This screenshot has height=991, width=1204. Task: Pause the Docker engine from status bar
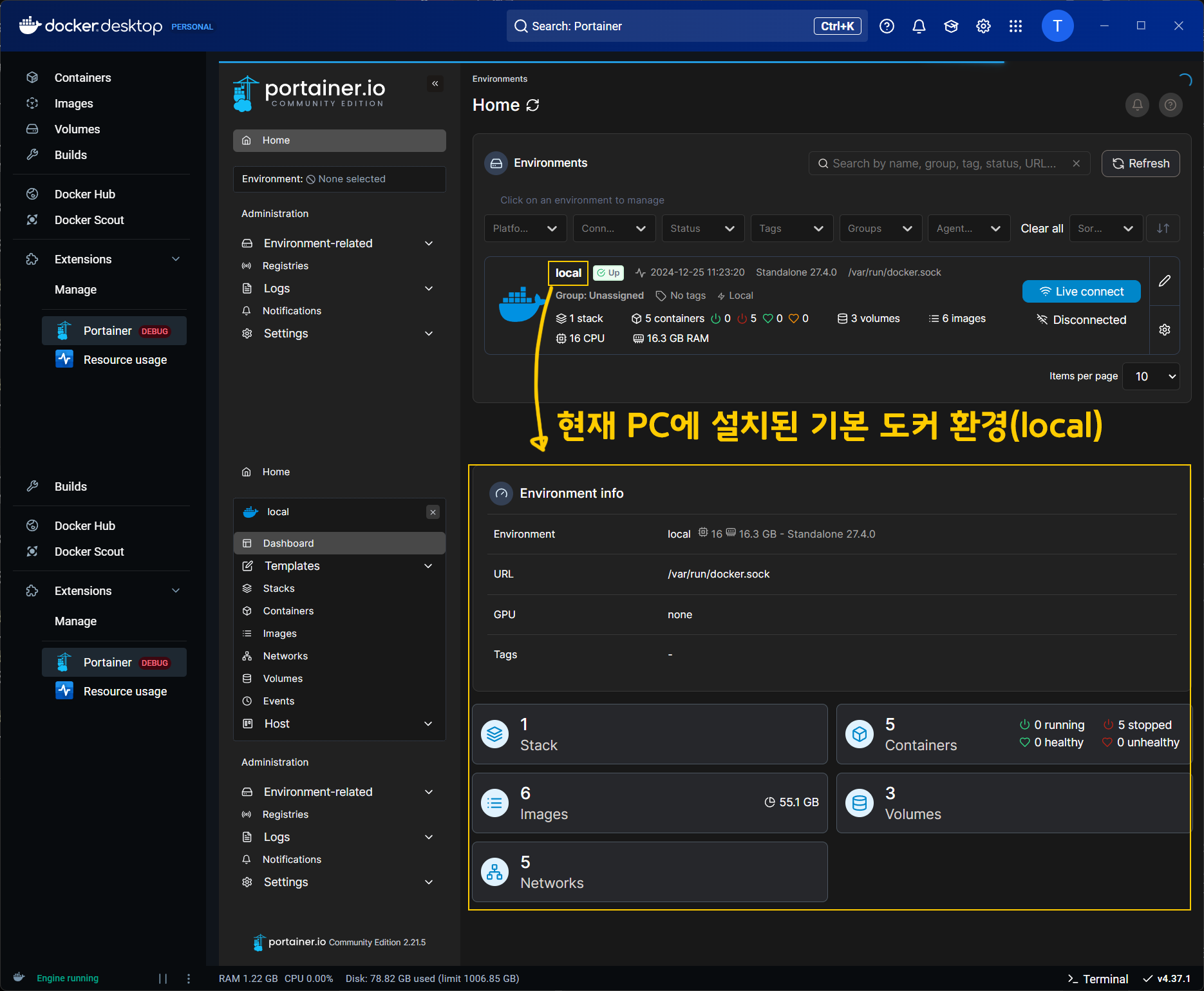163,979
